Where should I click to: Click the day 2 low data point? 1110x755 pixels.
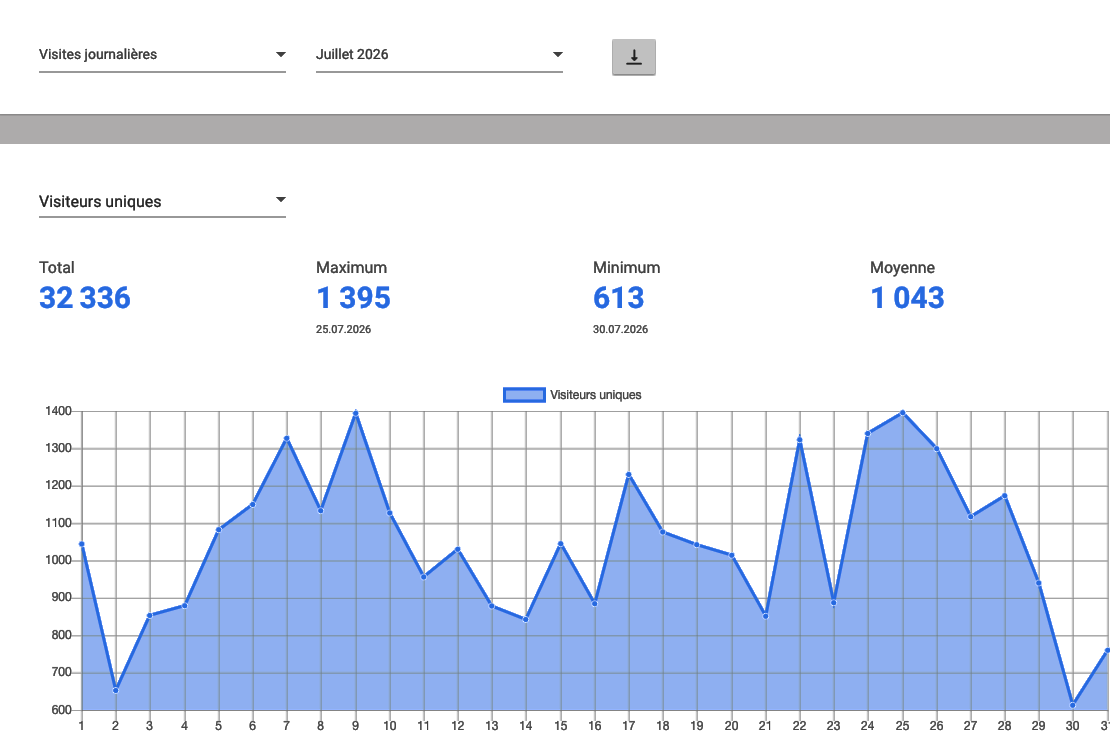(x=115, y=690)
